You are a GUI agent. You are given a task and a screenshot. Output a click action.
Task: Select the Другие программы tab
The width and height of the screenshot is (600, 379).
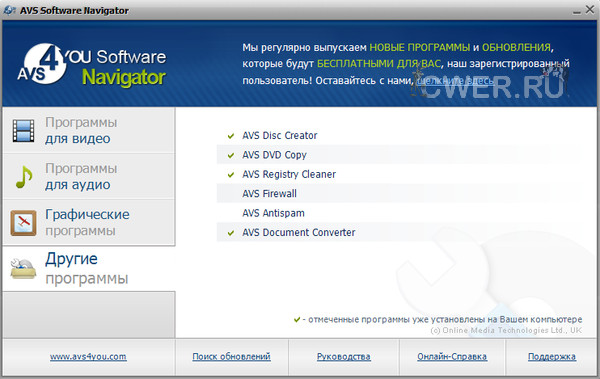pyautogui.click(x=89, y=268)
